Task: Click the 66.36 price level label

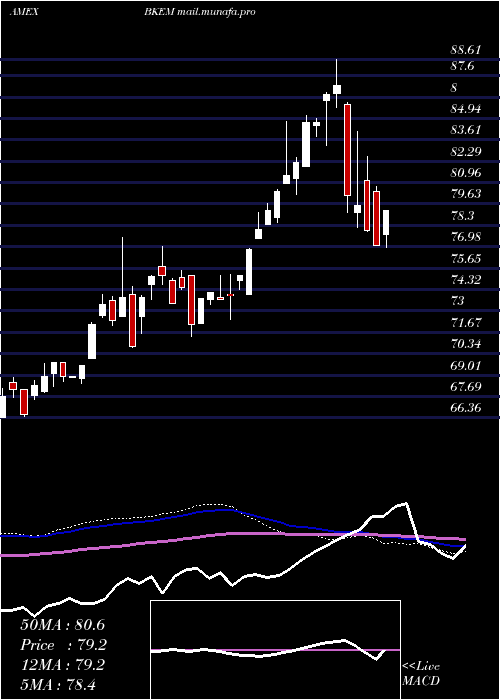Action: [x=466, y=407]
